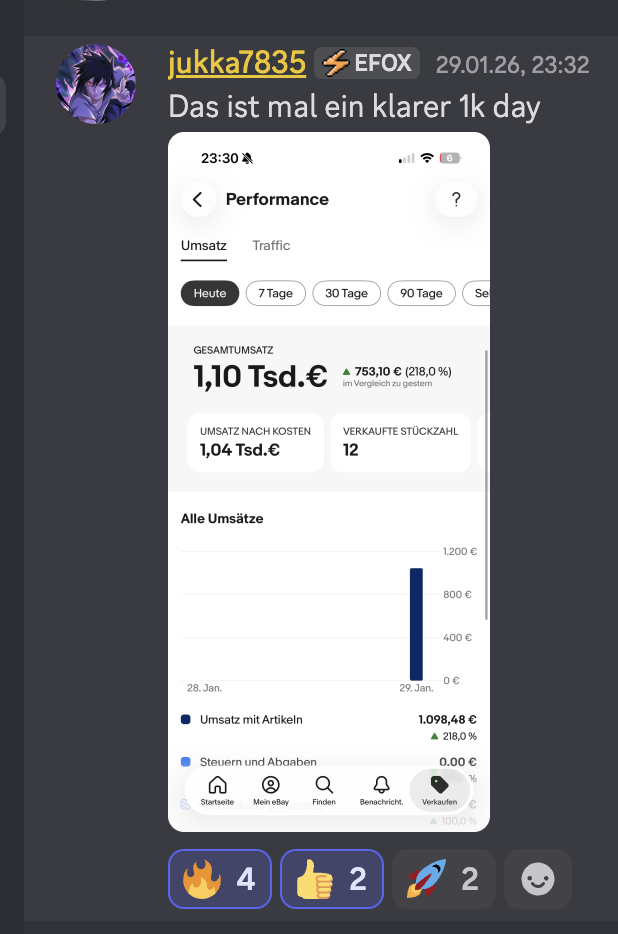Open the question mark help icon

pos(456,199)
